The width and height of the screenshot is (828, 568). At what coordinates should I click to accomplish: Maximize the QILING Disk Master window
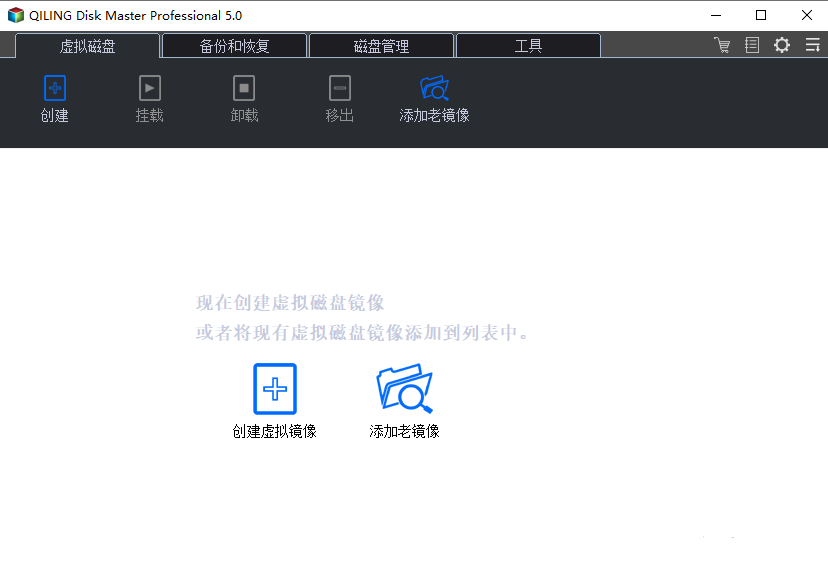761,15
